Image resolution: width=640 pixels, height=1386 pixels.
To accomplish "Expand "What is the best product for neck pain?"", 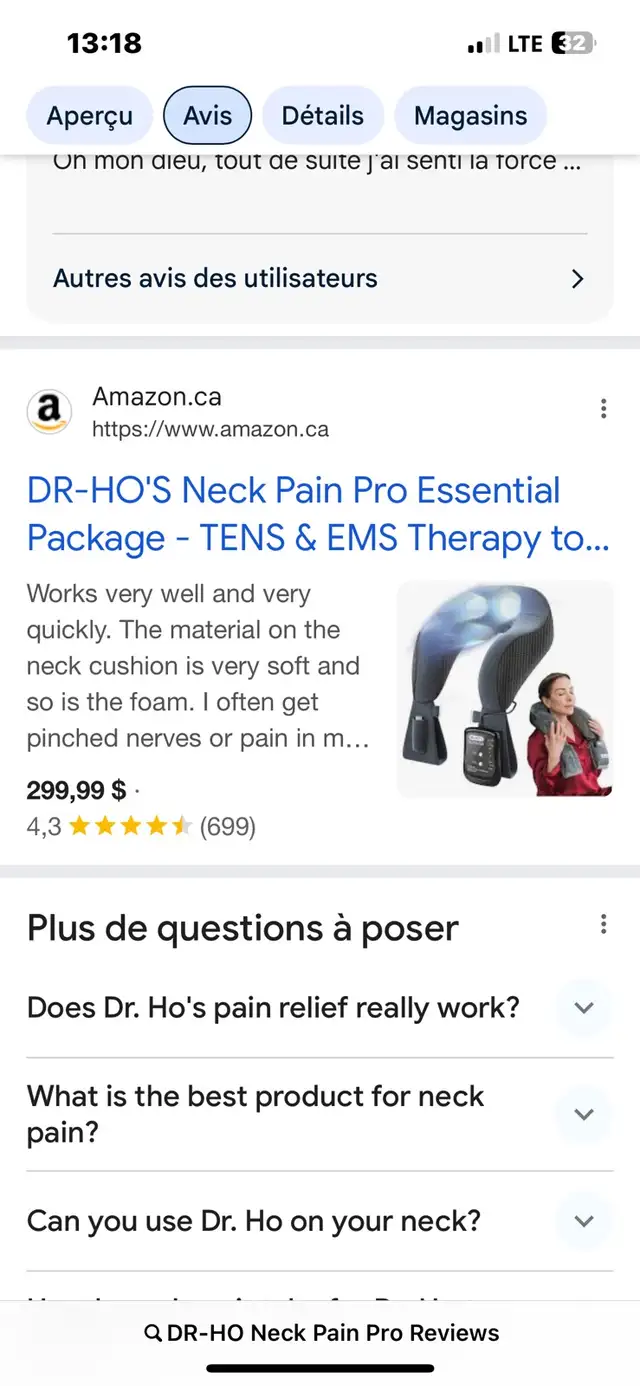I will pos(320,1114).
